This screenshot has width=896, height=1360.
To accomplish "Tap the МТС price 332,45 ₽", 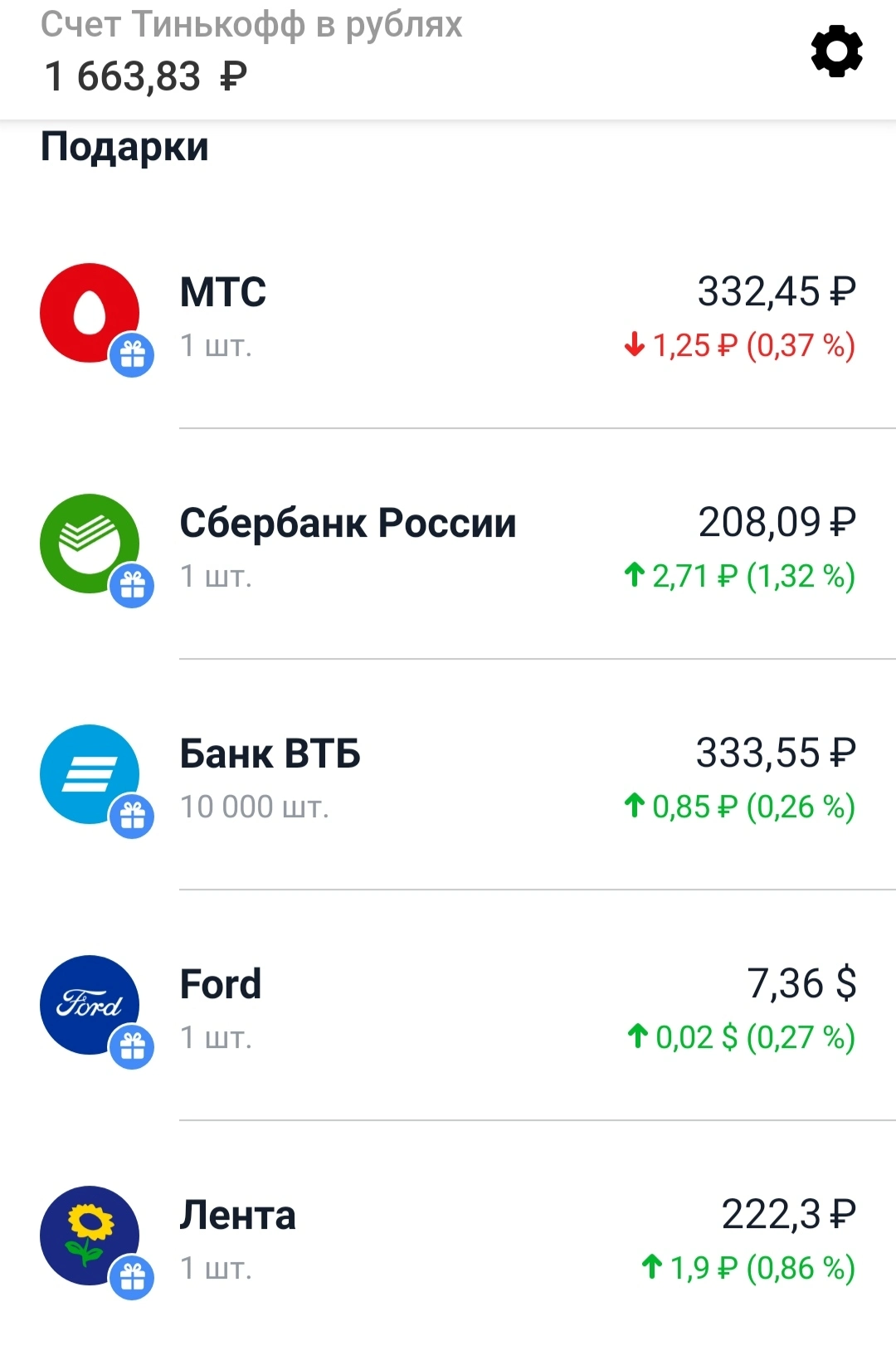I will pyautogui.click(x=777, y=291).
